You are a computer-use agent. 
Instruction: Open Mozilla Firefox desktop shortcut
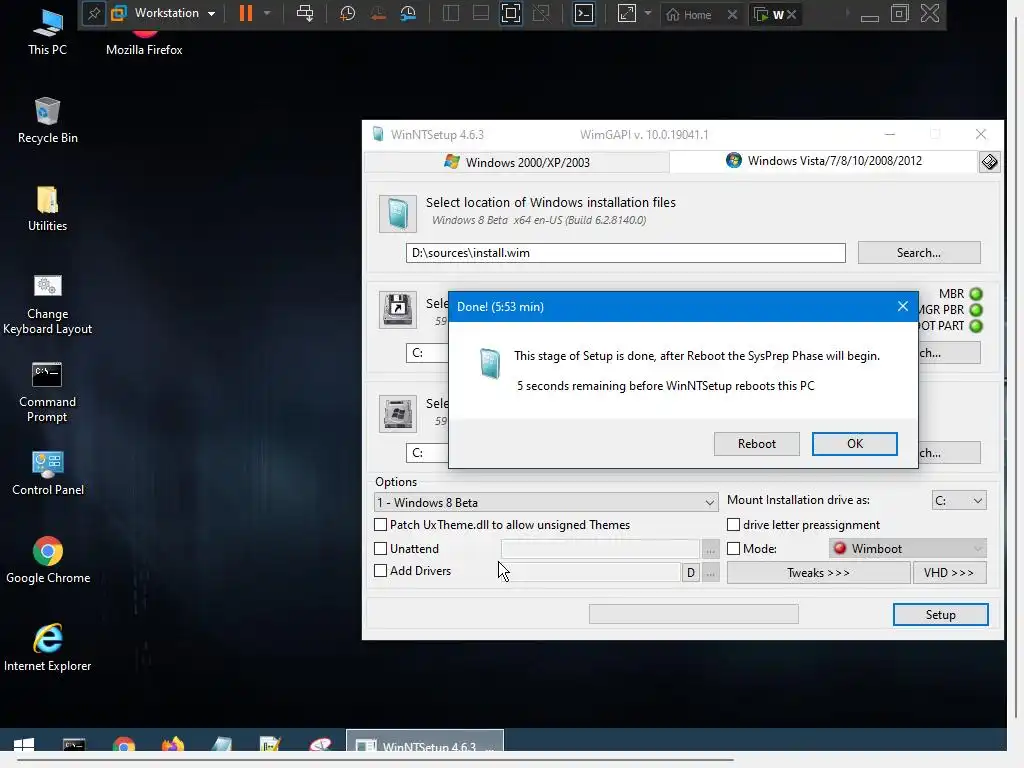point(144,42)
